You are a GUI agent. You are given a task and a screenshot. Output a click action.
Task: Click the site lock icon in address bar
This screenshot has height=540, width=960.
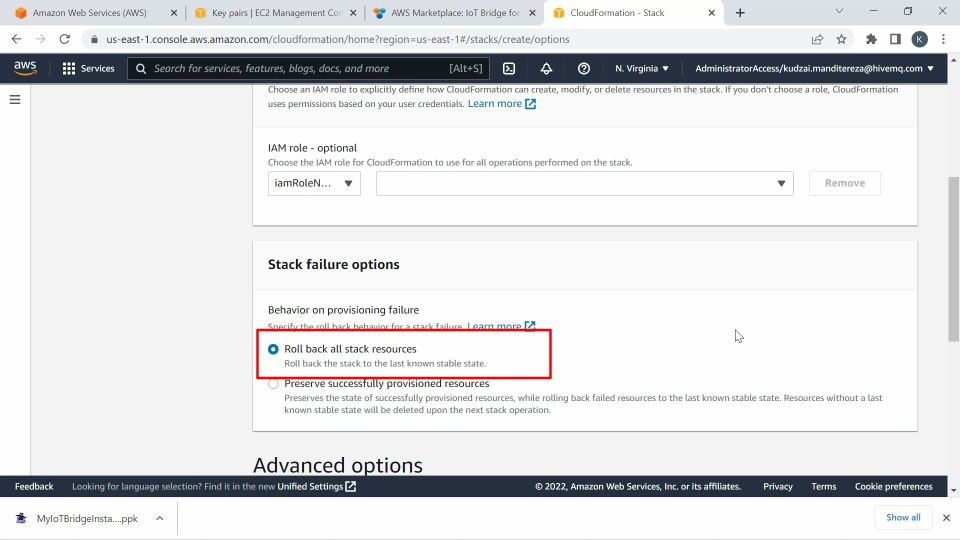94,39
